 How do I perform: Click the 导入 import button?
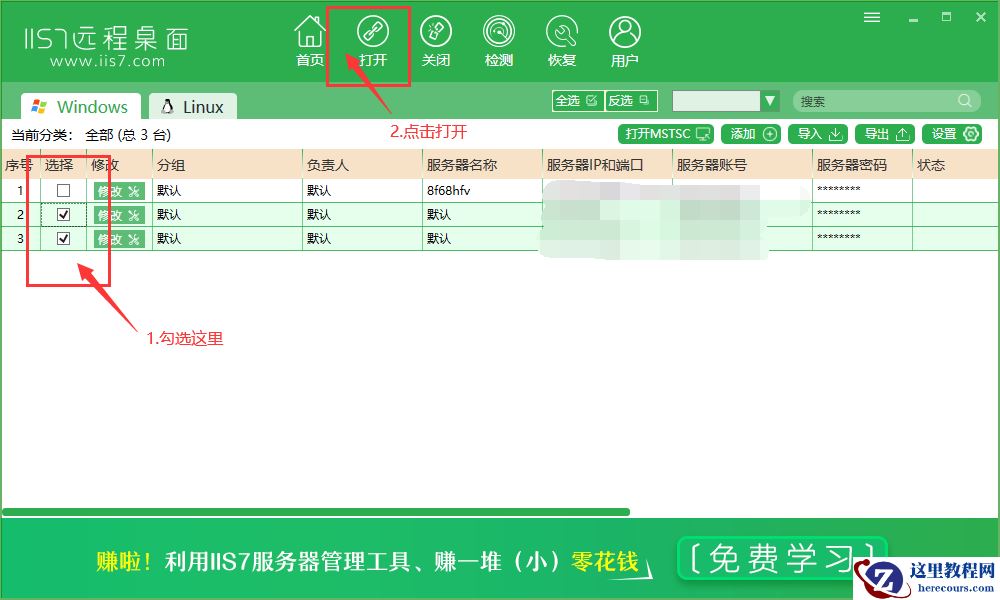[x=818, y=134]
